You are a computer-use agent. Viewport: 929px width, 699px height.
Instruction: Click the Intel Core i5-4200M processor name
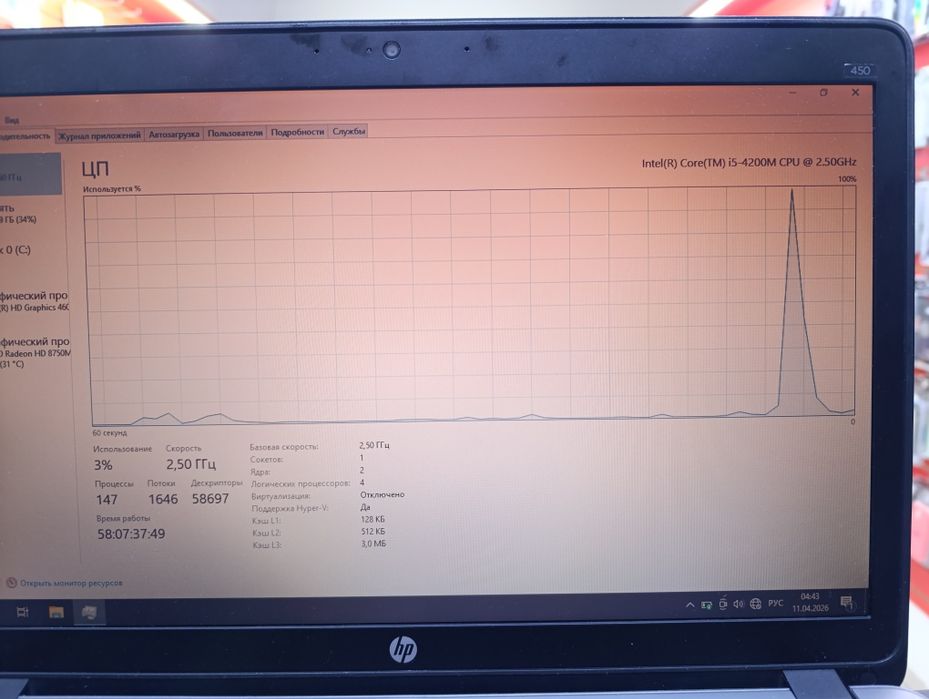[x=749, y=162]
